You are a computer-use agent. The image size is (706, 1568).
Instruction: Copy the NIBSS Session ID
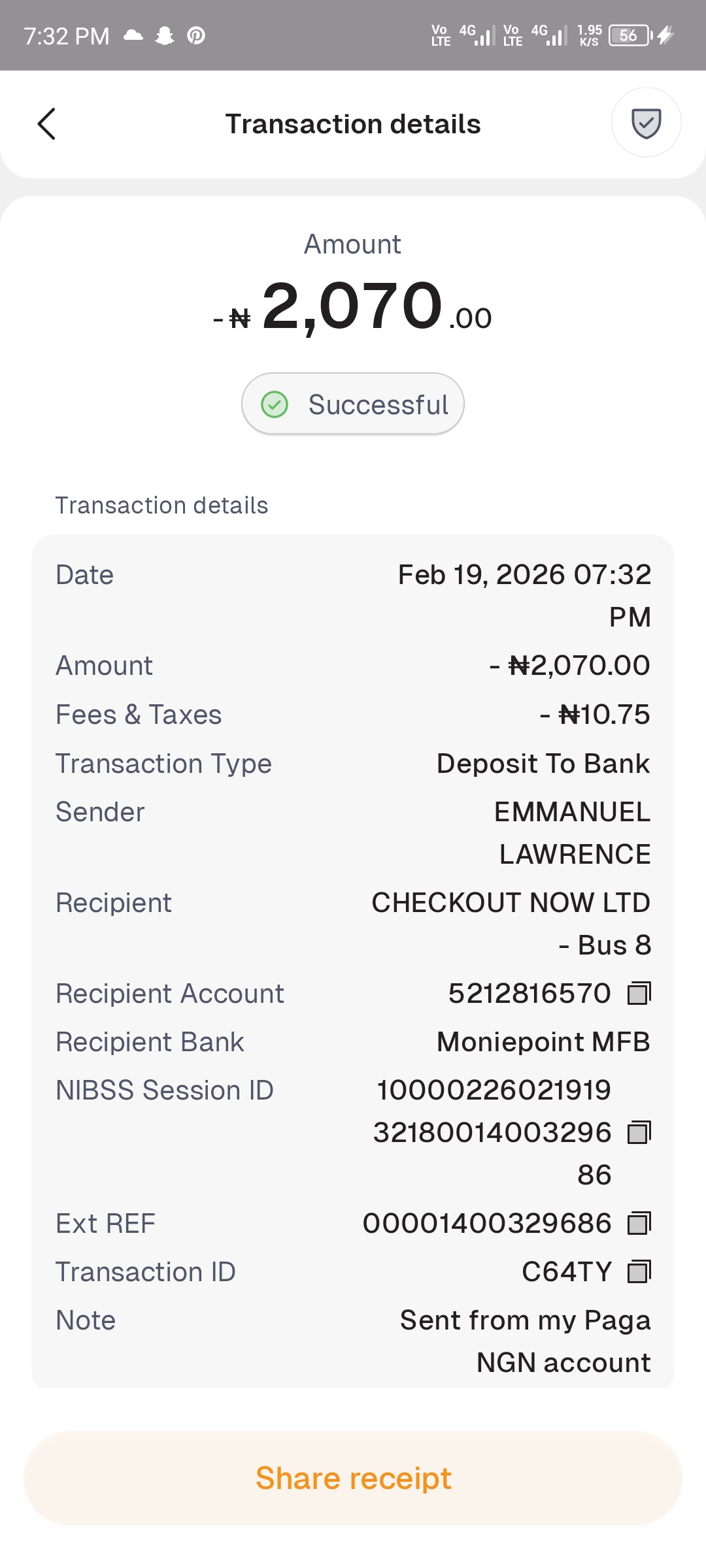coord(639,1133)
